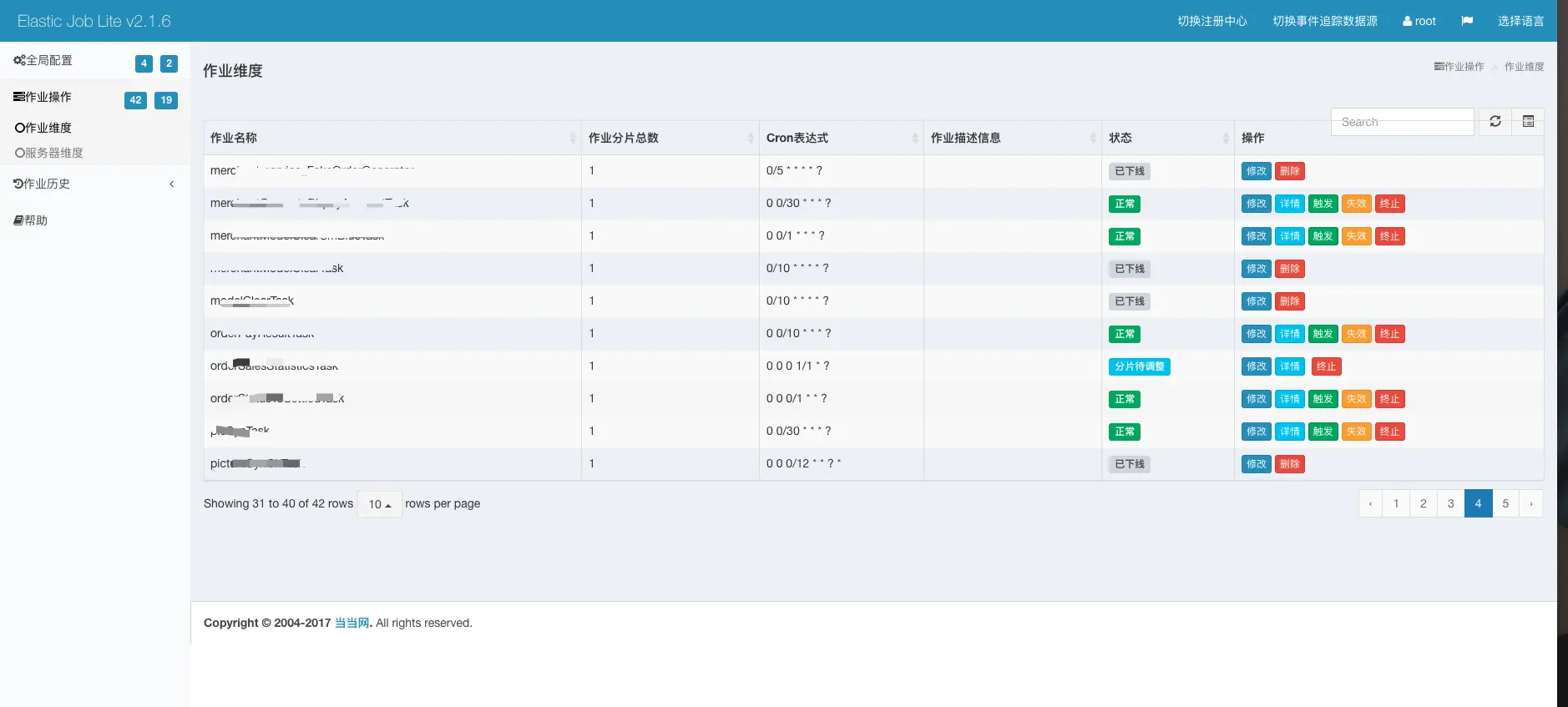Click active page 4

[1478, 503]
